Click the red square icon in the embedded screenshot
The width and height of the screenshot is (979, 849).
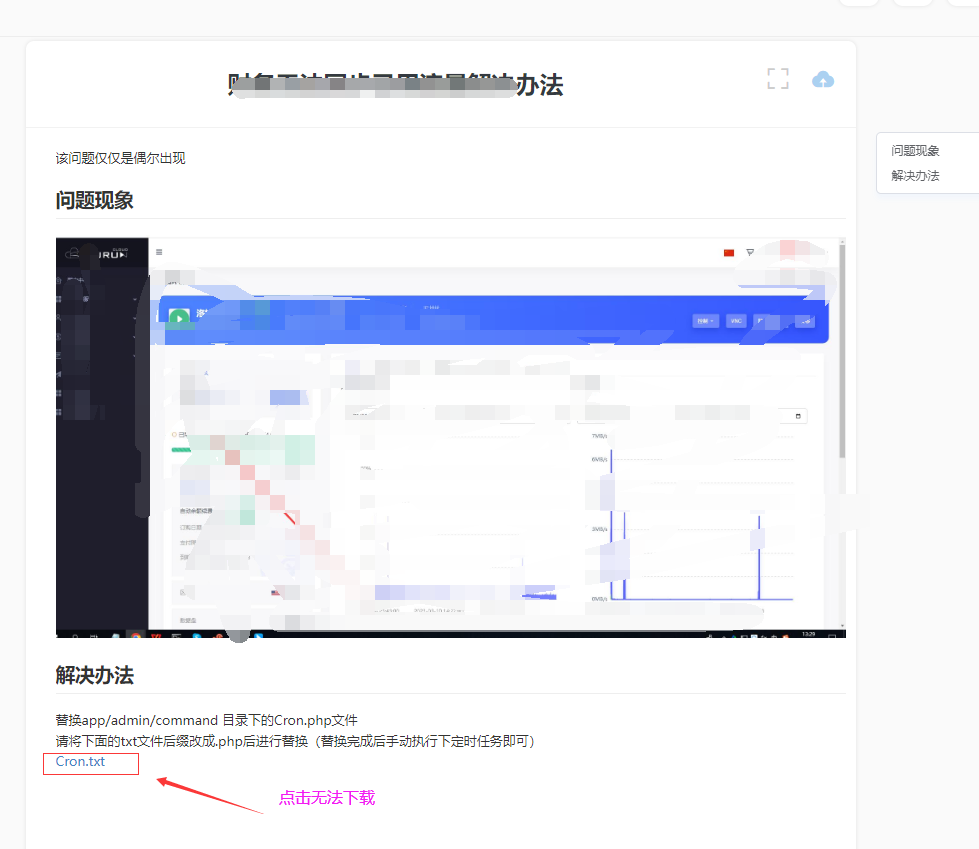pos(727,252)
